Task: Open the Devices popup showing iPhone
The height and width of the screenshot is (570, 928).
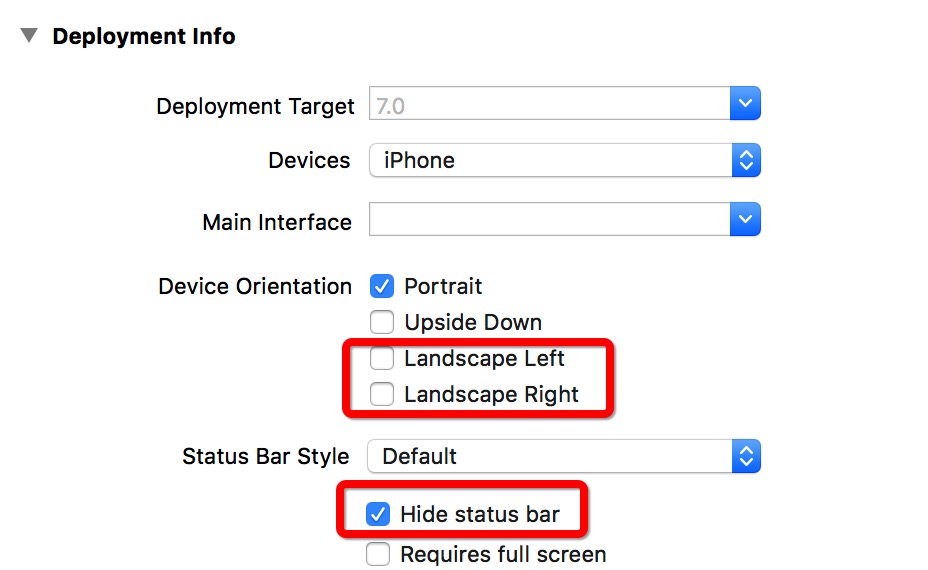Action: [564, 160]
